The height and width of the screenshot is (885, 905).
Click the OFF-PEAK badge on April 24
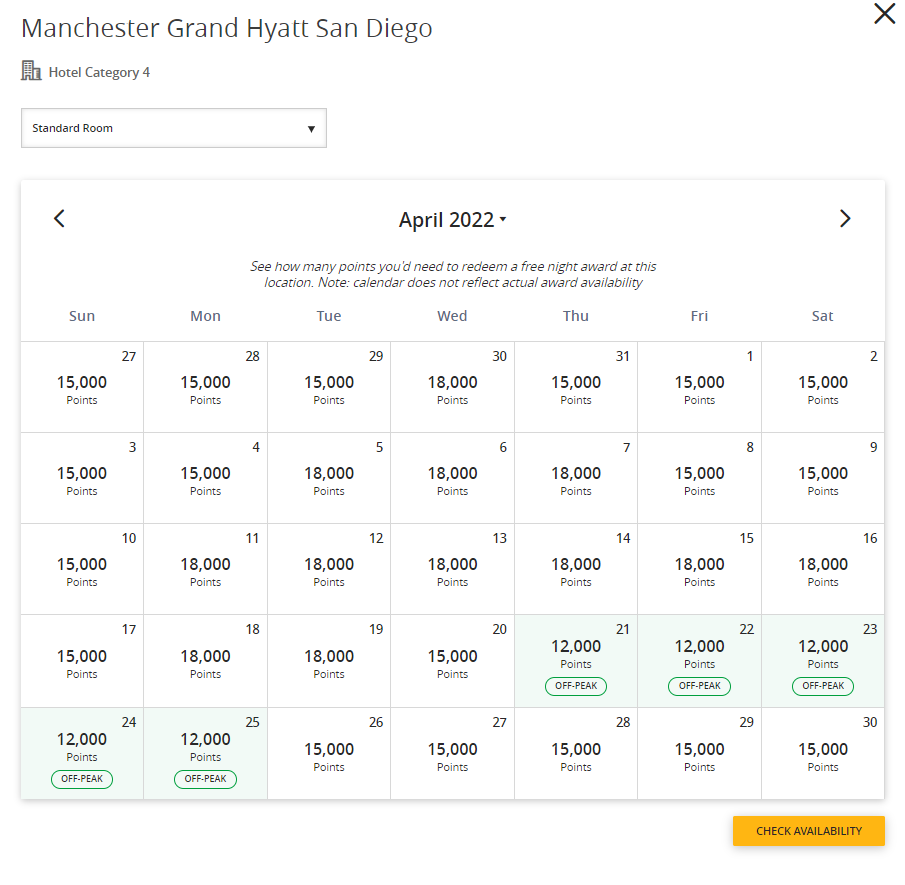coord(82,779)
